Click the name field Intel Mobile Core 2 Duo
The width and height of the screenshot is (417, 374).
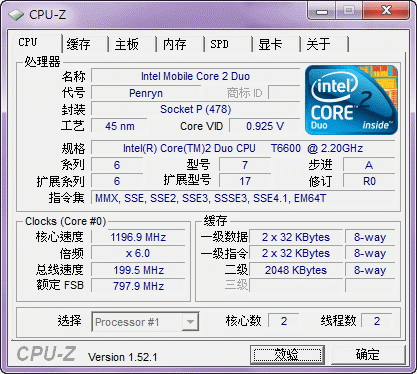195,76
